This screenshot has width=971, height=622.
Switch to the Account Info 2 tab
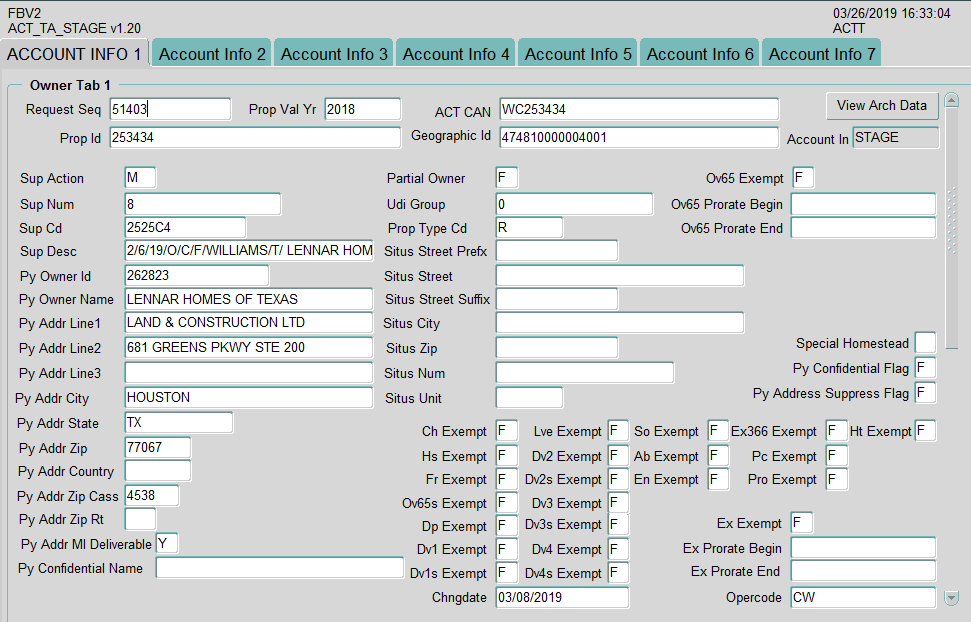click(212, 54)
